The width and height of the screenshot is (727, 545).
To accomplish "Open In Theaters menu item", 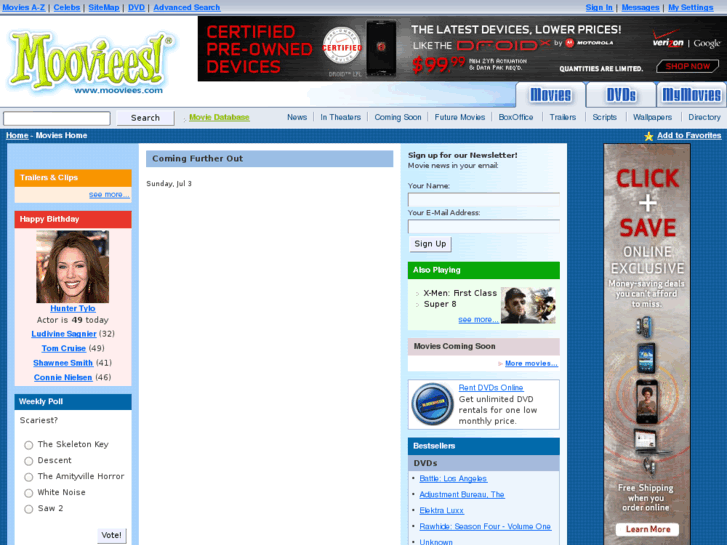I will pyautogui.click(x=340, y=117).
